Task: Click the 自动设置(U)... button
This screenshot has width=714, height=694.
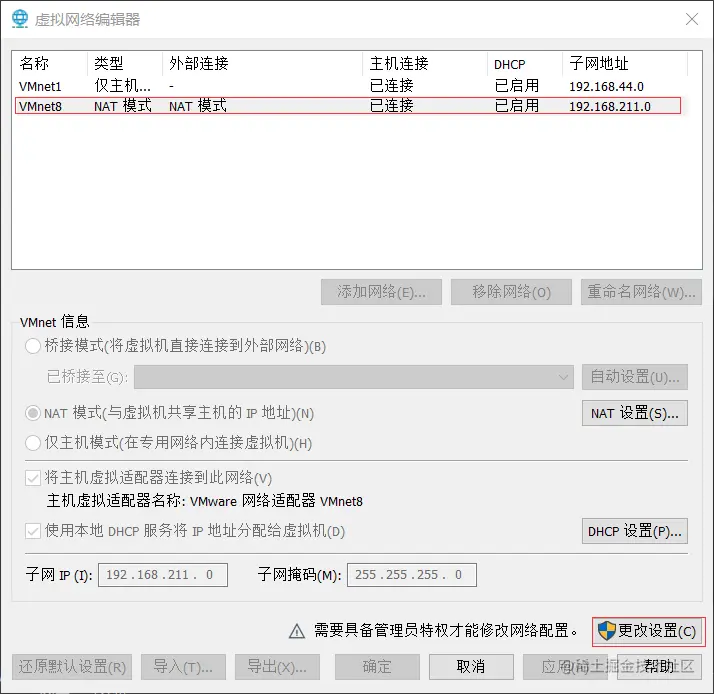Action: [x=635, y=377]
